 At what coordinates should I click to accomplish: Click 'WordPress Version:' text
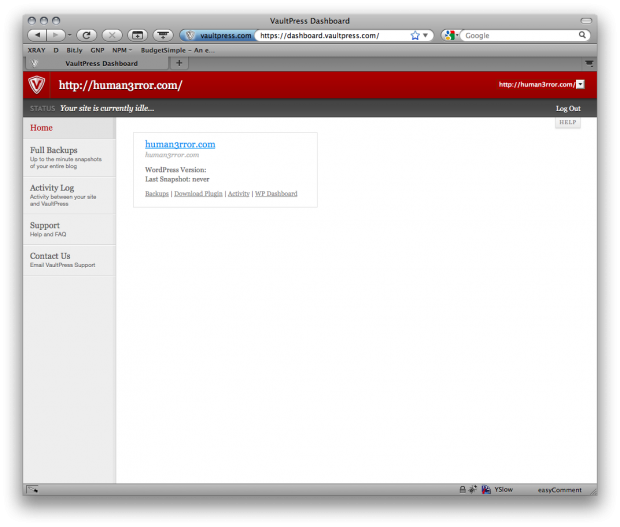pos(176,170)
